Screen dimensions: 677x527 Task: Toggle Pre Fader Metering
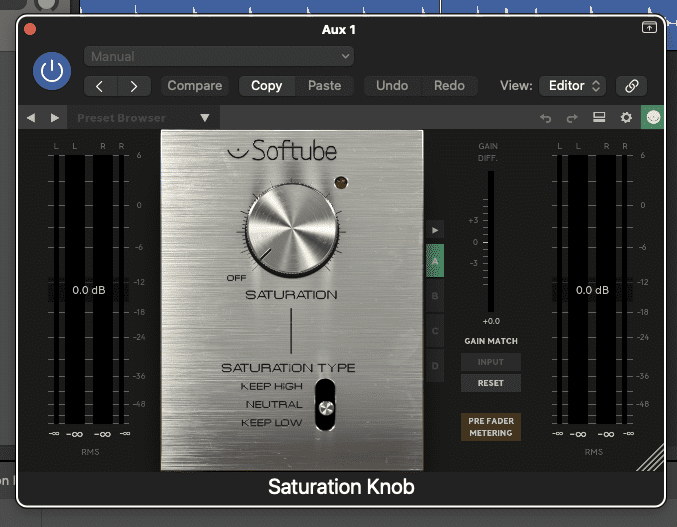[x=491, y=427]
